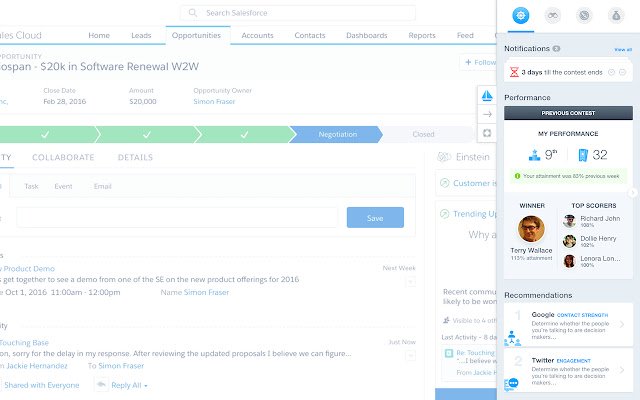Image resolution: width=640 pixels, height=400 pixels.
Task: Click the Visible to others people icon
Action: point(446,320)
